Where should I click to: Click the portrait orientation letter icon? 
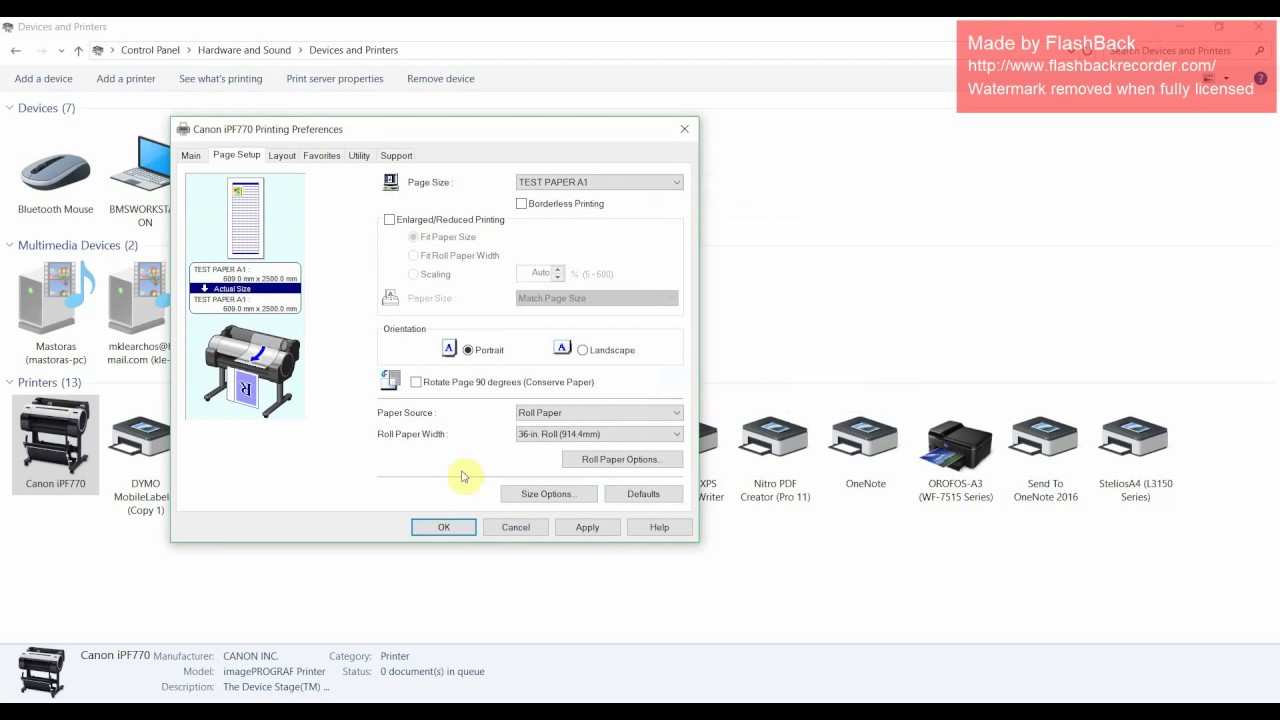tap(449, 348)
